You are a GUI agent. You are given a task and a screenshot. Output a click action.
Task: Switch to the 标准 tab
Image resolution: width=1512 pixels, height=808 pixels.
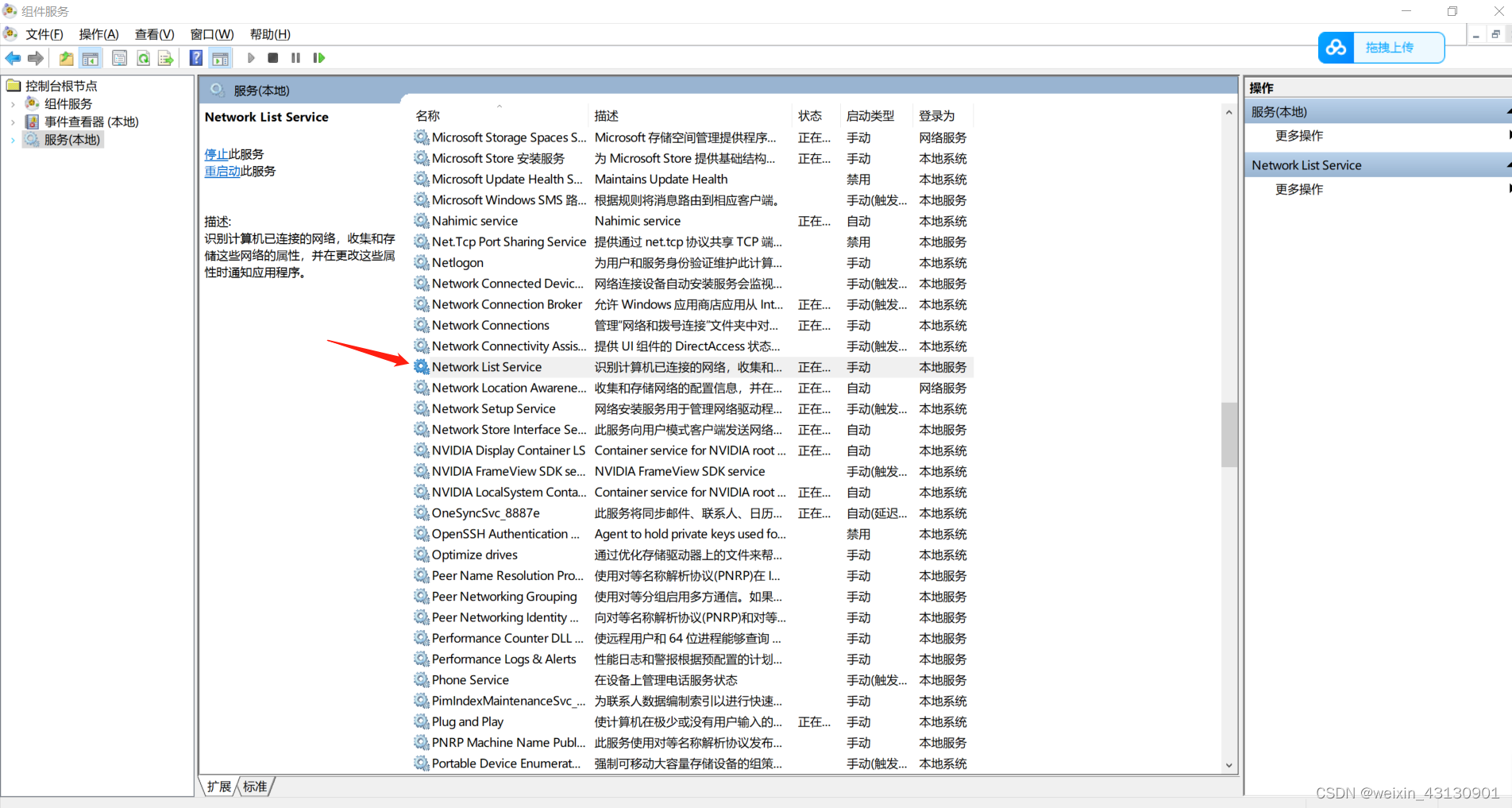pyautogui.click(x=255, y=787)
